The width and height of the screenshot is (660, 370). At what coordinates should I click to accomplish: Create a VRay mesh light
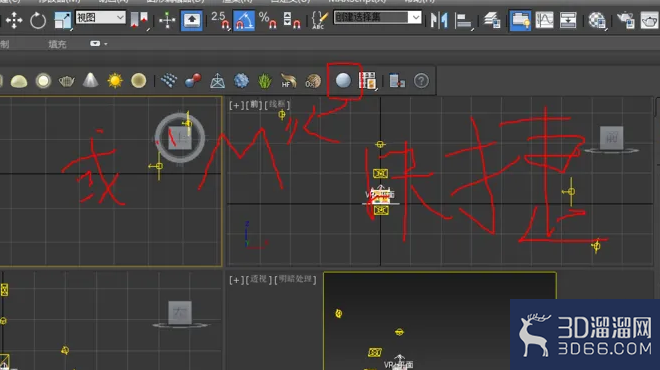click(67, 81)
